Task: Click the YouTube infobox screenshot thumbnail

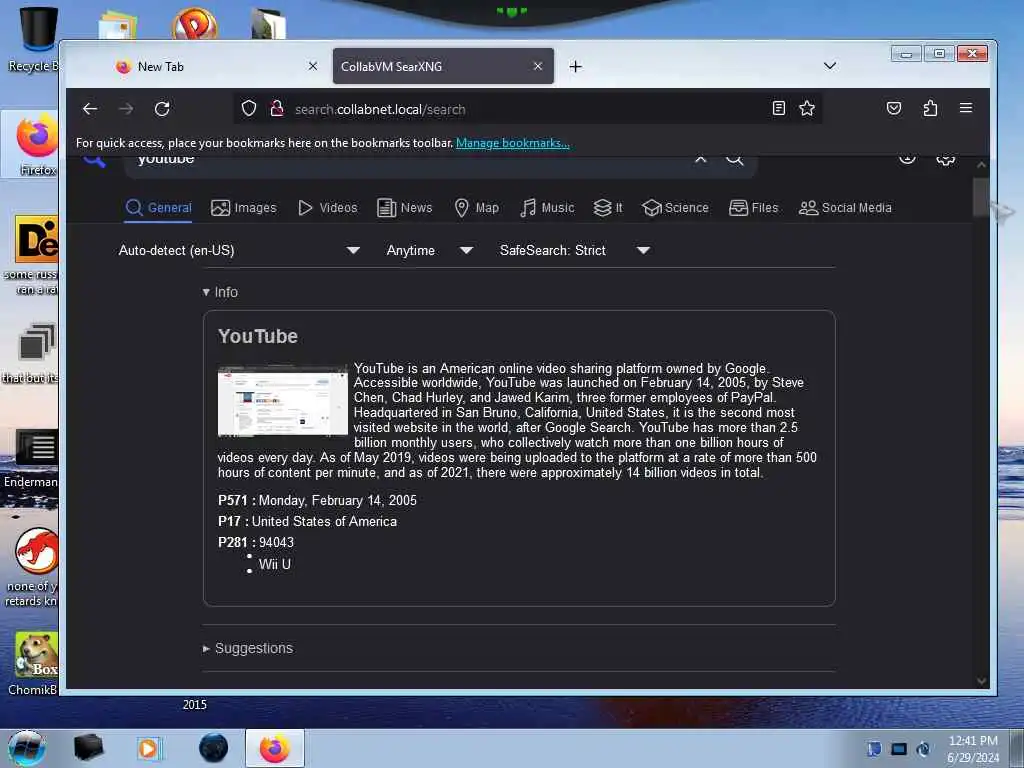Action: [283, 402]
